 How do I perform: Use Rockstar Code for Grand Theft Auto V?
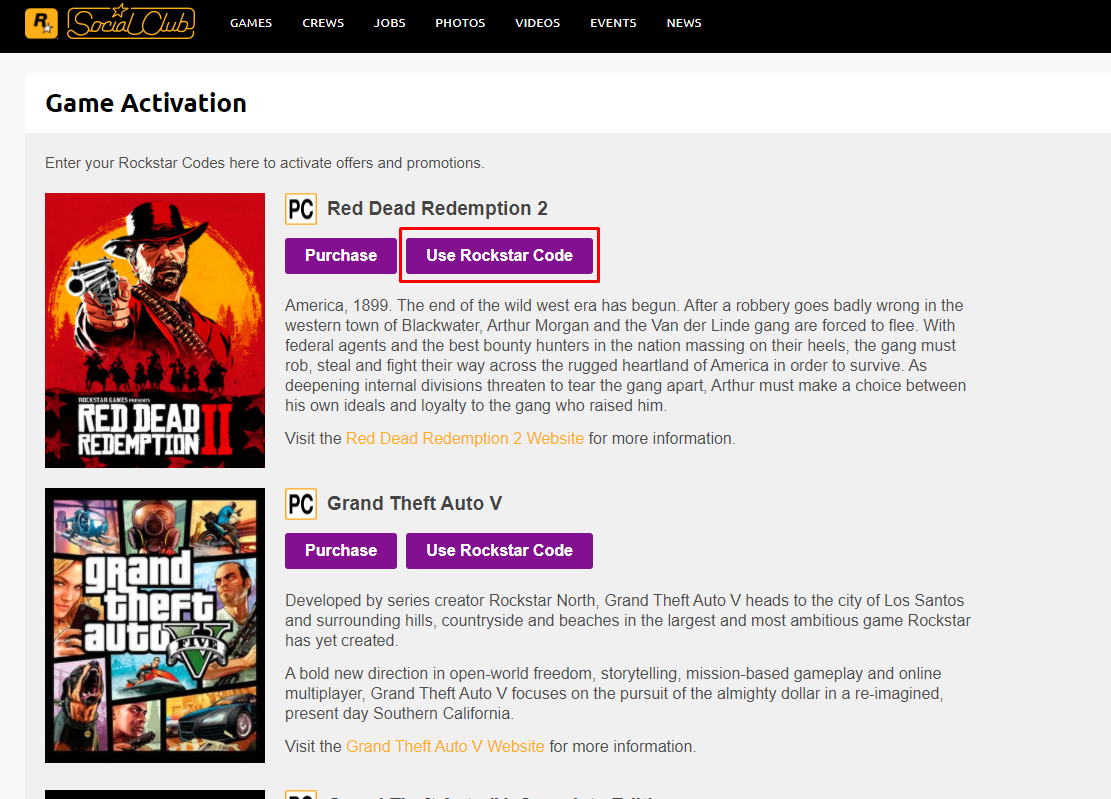coord(499,551)
